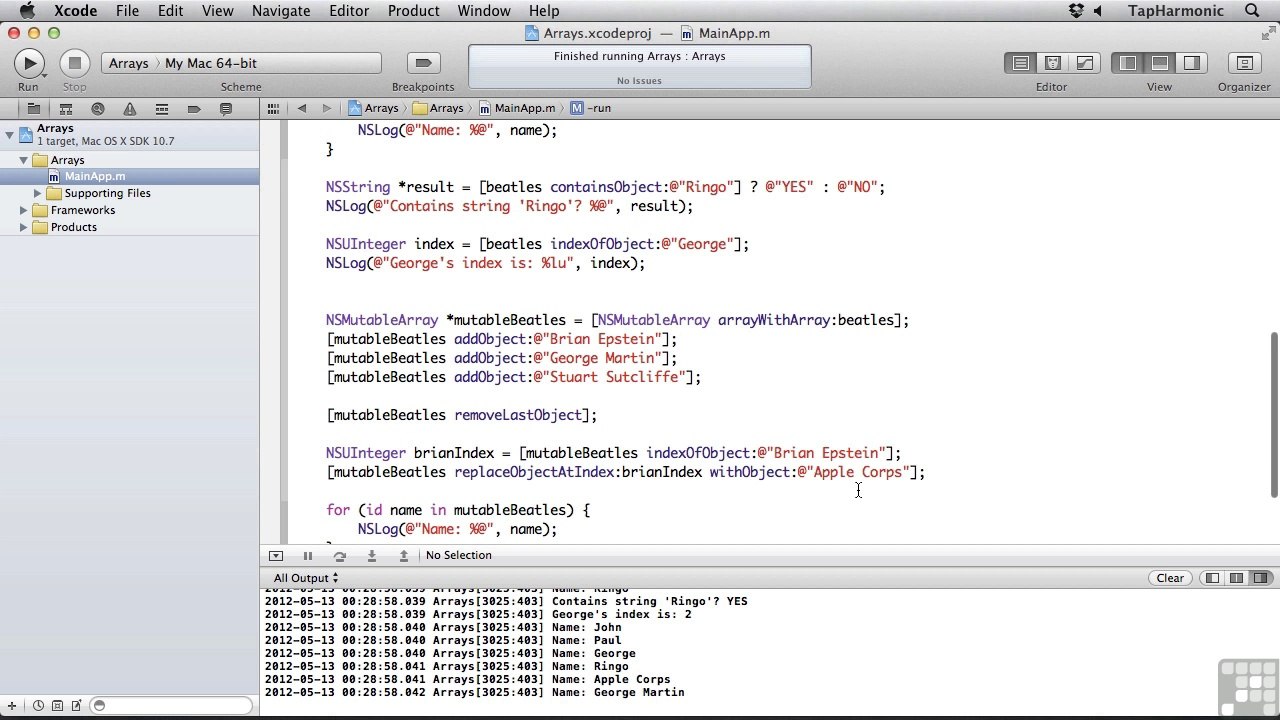The width and height of the screenshot is (1280, 720).
Task: Stop the running build
Action: click(x=74, y=63)
